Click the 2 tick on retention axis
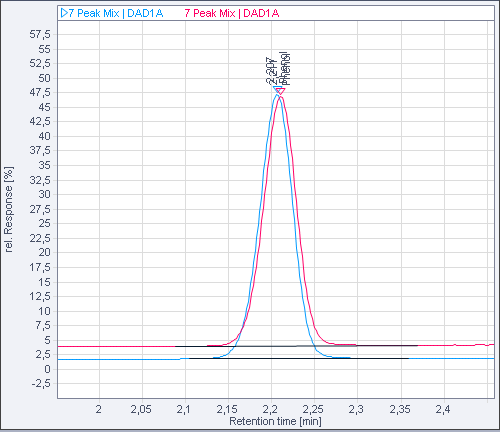Image resolution: width=500 pixels, height=432 pixels. (99, 409)
